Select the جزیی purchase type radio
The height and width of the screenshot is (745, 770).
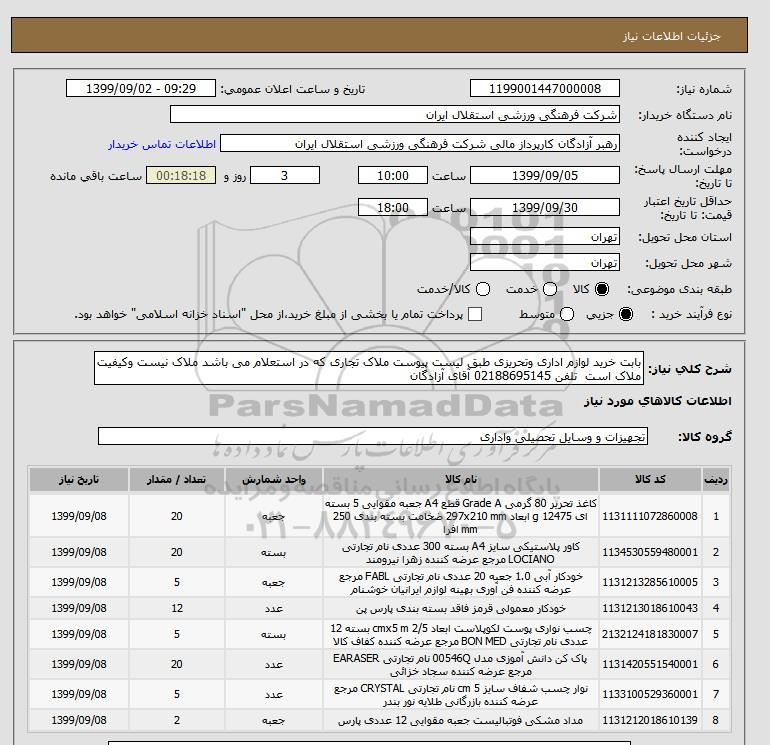626,314
